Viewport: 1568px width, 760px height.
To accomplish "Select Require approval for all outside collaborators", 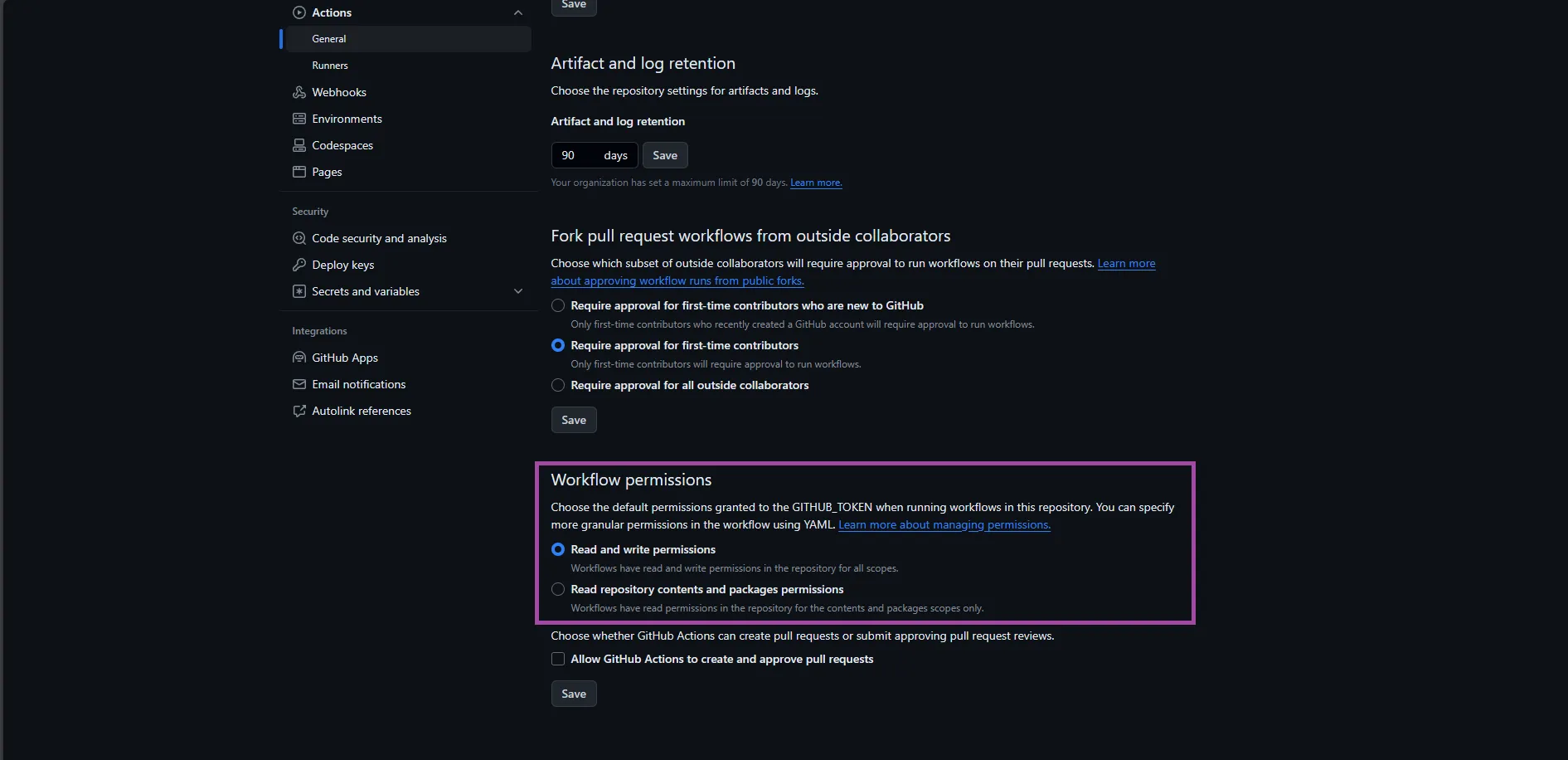I will [558, 385].
